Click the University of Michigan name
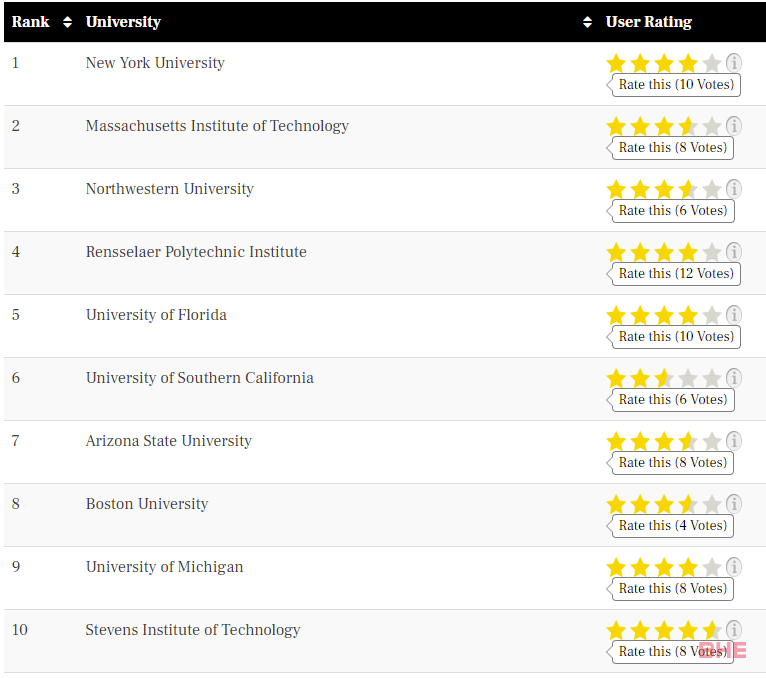 pos(164,567)
